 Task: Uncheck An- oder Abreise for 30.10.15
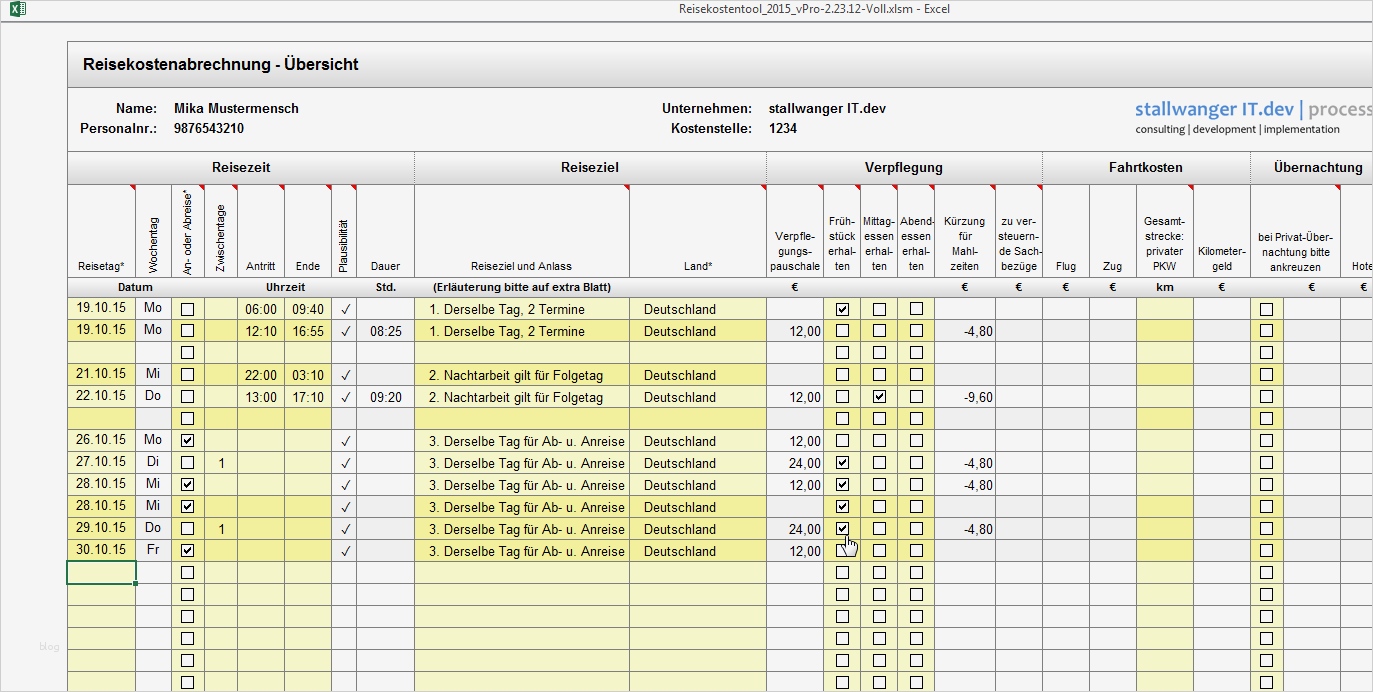pyautogui.click(x=186, y=550)
